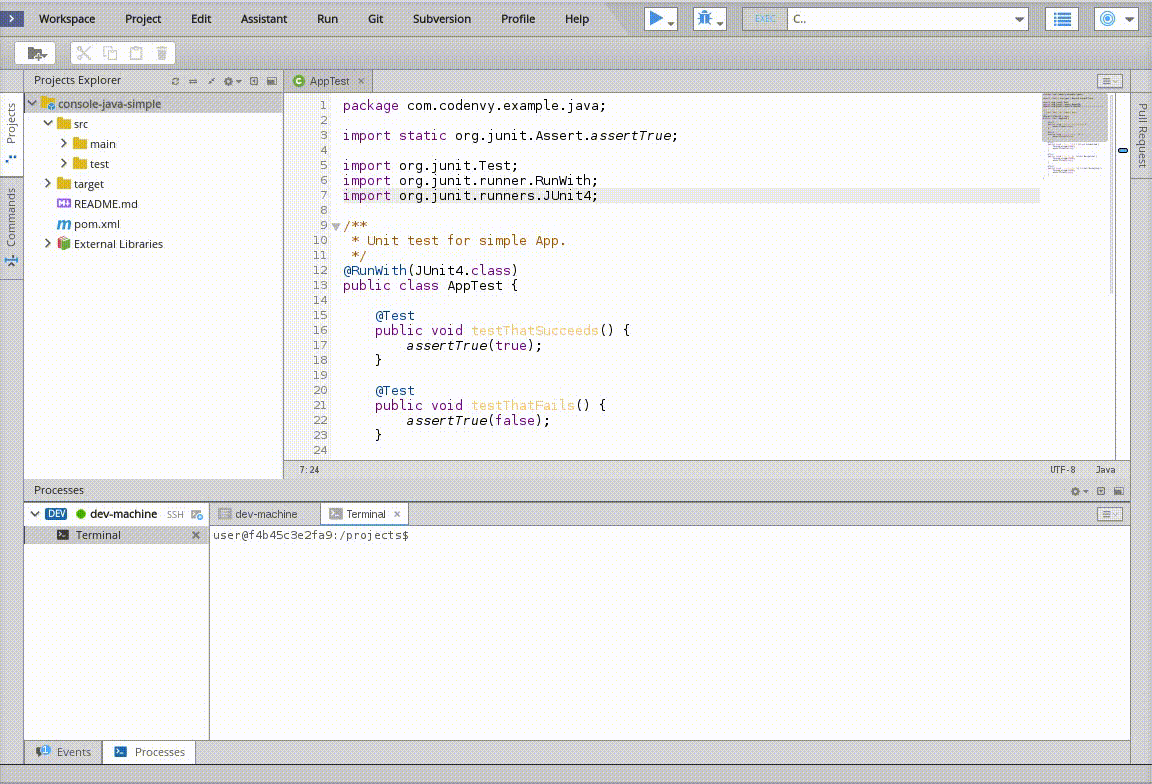
Task: Click the EXEC goal selector
Action: coord(765,19)
